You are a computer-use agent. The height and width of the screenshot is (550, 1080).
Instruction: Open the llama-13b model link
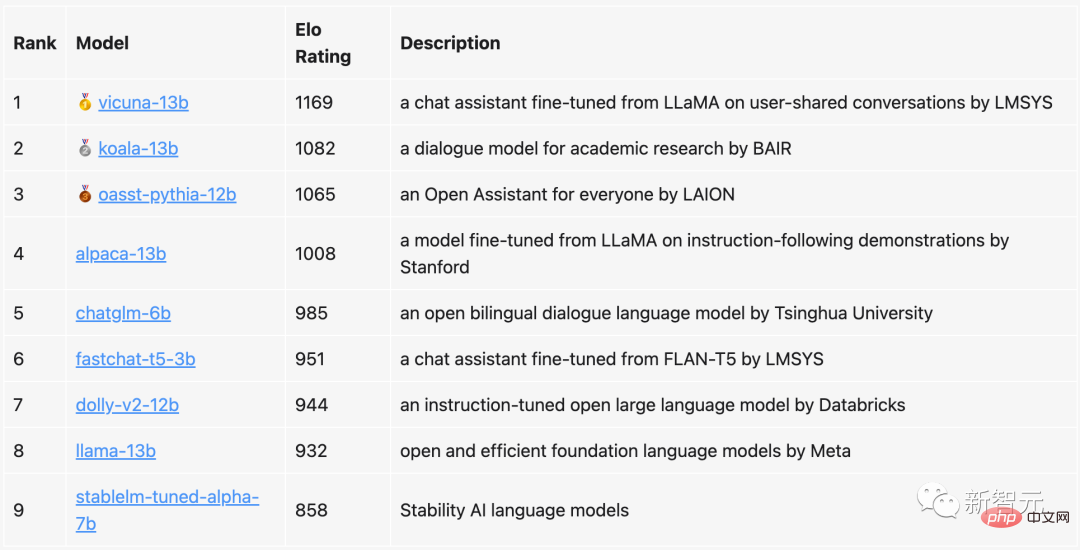pos(116,451)
